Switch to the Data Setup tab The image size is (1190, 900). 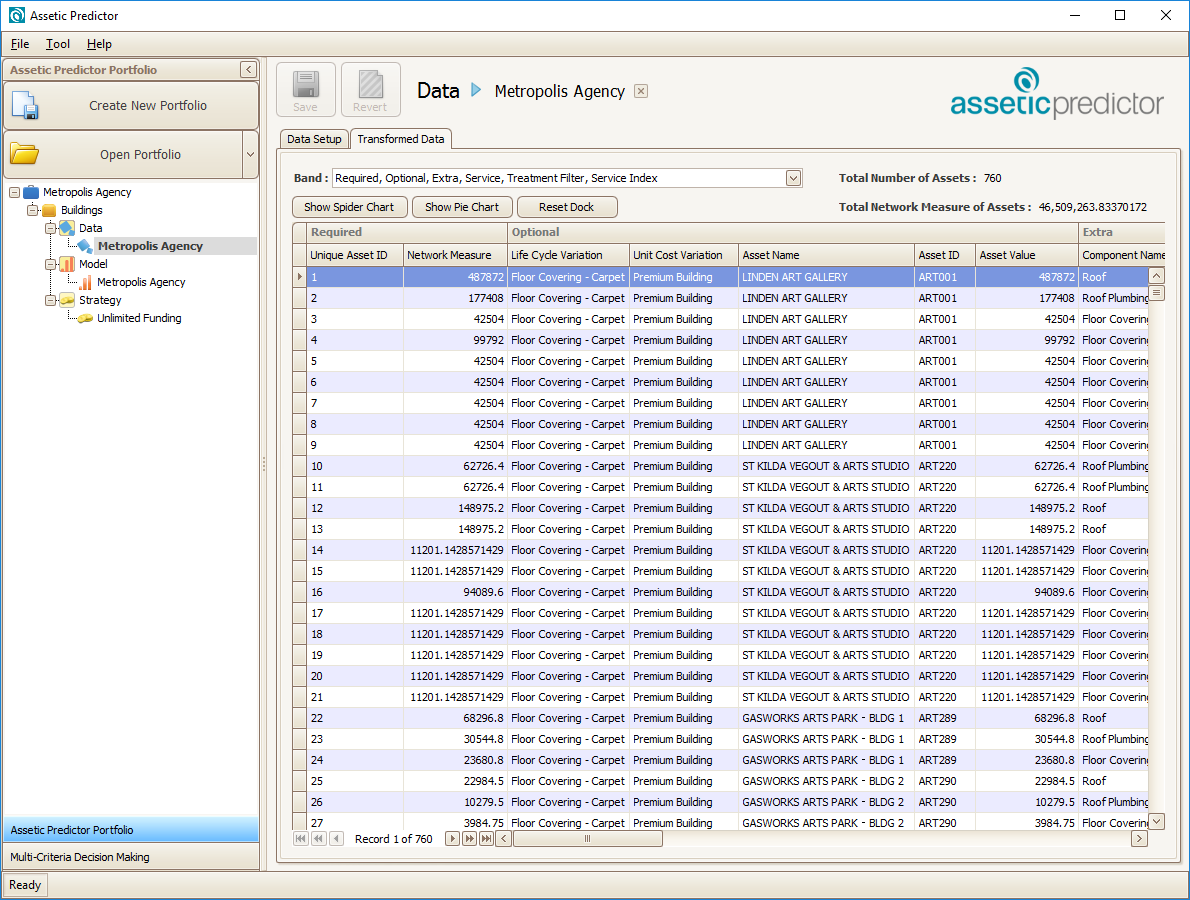313,139
